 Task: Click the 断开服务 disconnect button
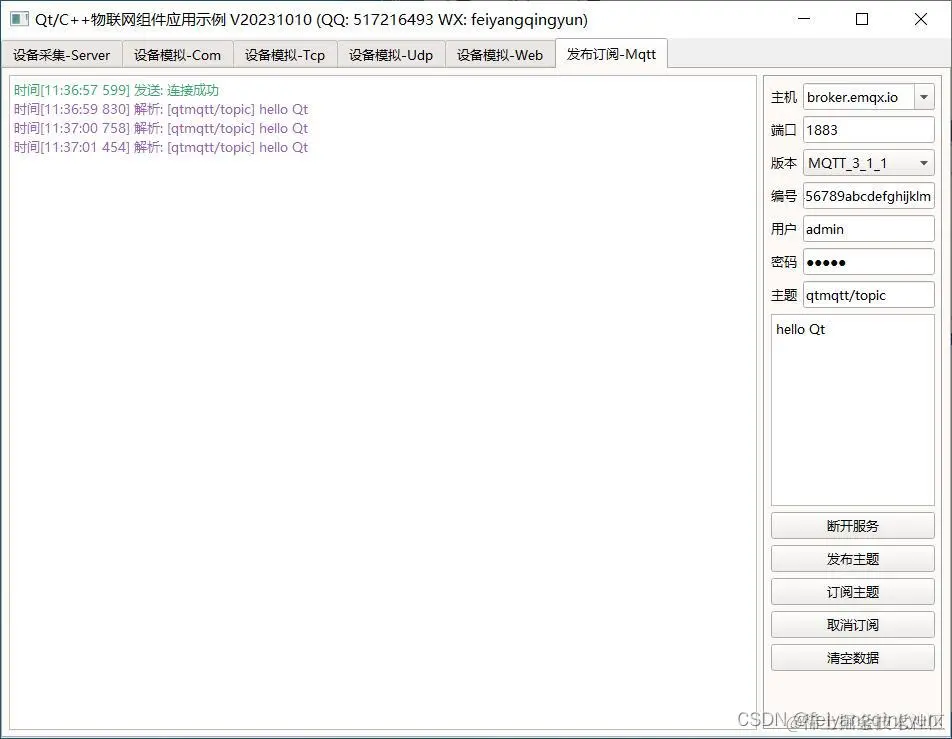pos(852,525)
